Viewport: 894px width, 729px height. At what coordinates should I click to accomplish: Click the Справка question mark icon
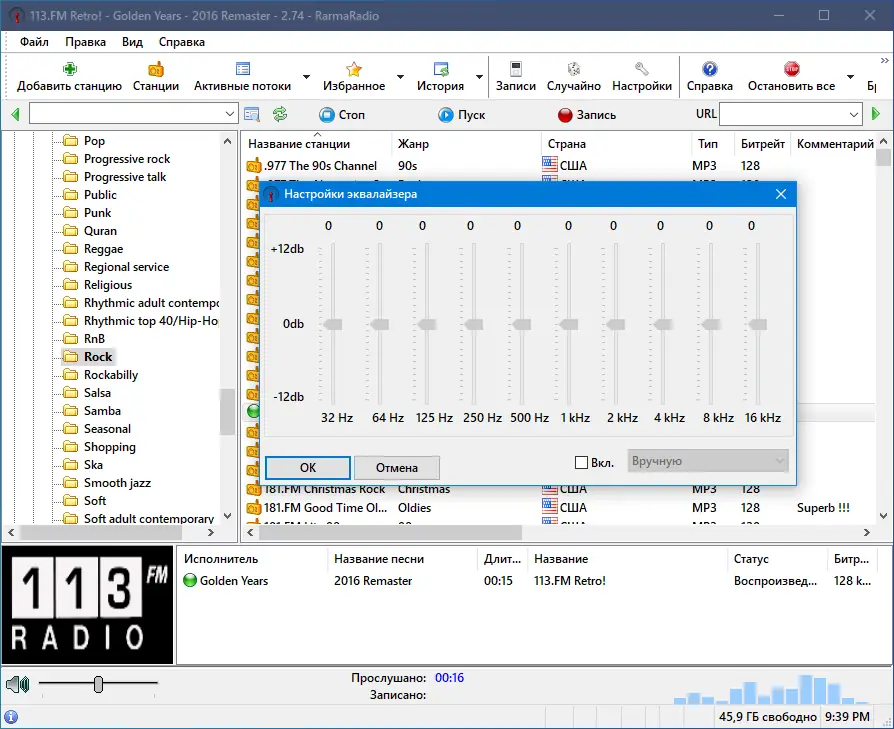coord(709,69)
